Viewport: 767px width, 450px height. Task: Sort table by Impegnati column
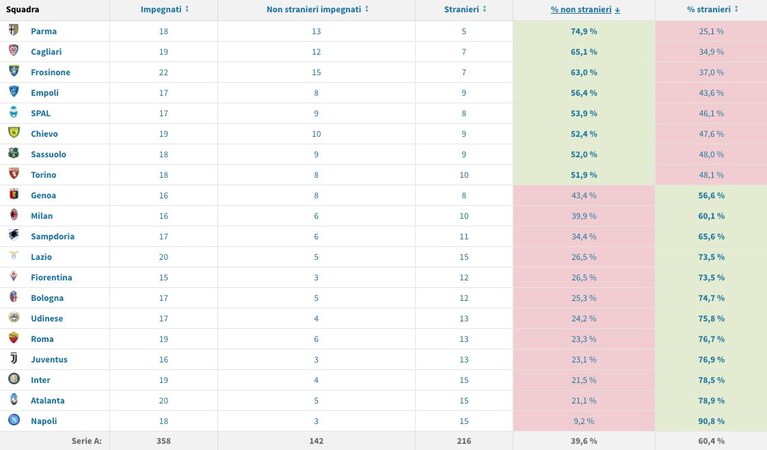164,9
